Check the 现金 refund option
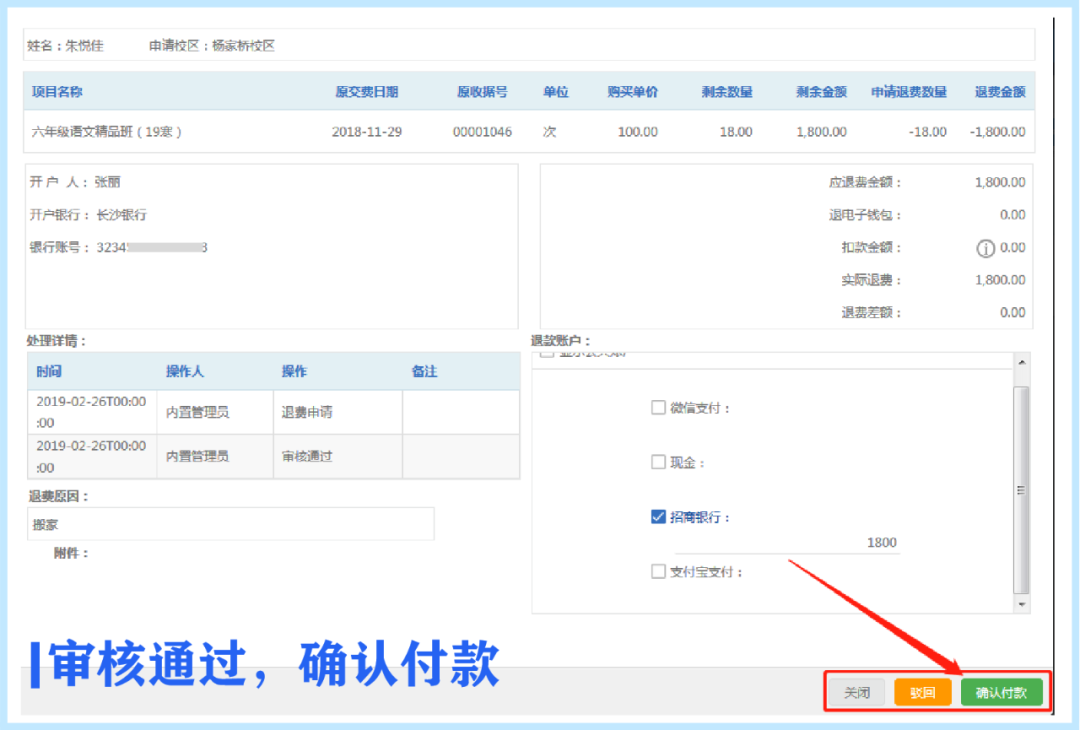Screen dimensions: 1080x730 [658, 463]
